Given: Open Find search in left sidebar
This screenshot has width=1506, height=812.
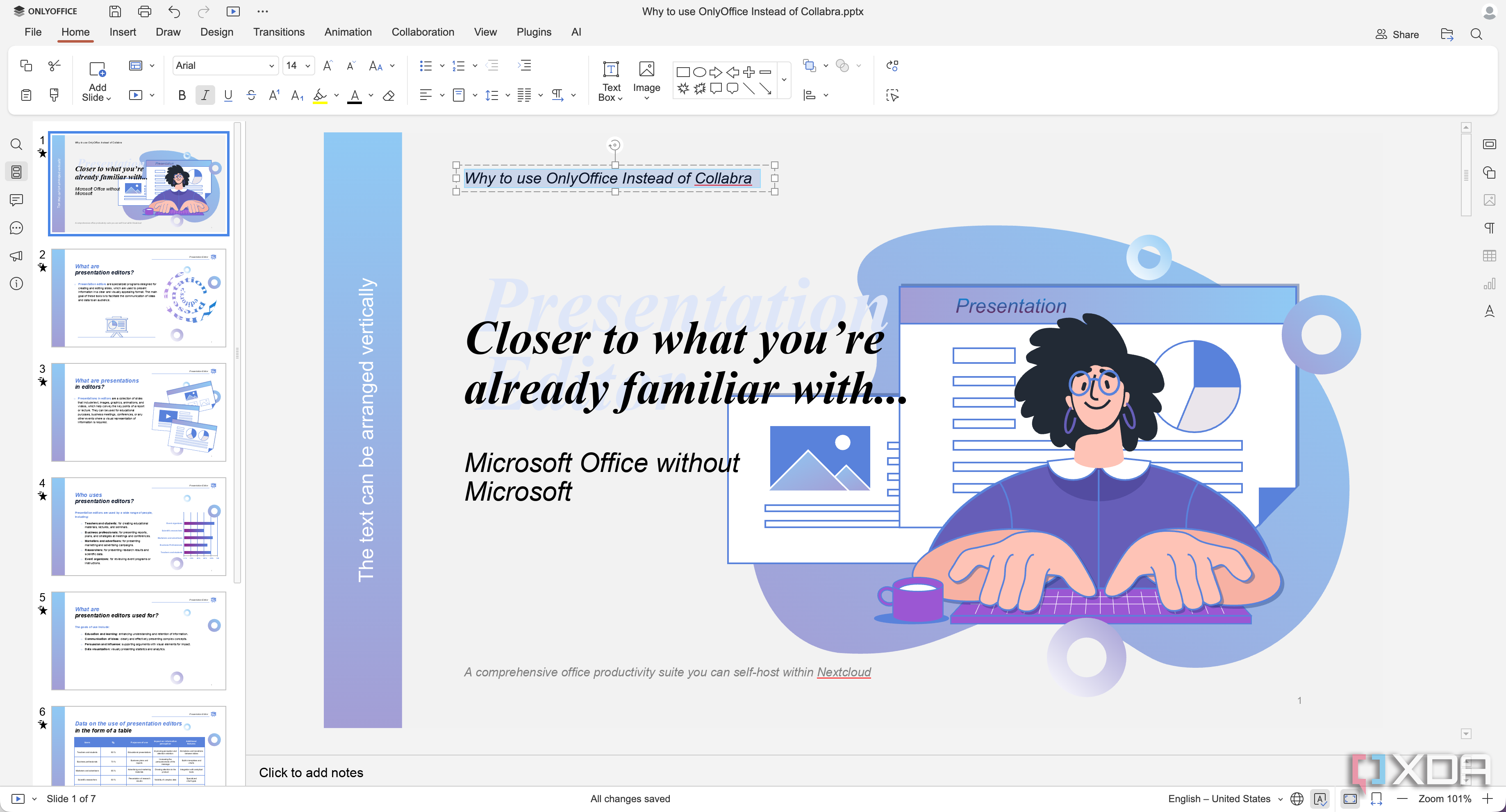Looking at the screenshot, I should [x=16, y=144].
